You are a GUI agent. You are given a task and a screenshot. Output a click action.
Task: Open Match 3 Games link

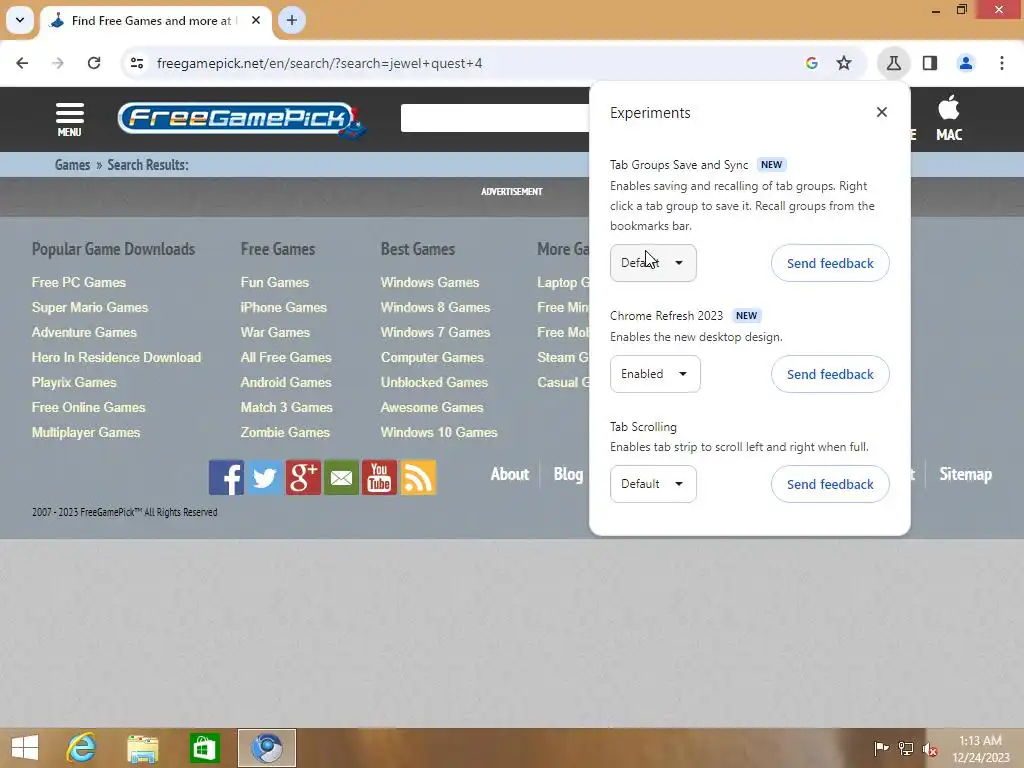(287, 407)
